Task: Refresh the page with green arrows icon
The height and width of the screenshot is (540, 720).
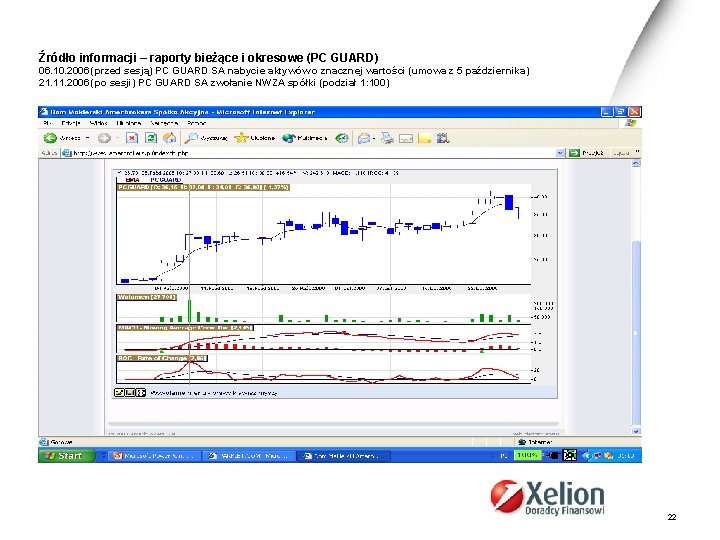Action: point(151,138)
